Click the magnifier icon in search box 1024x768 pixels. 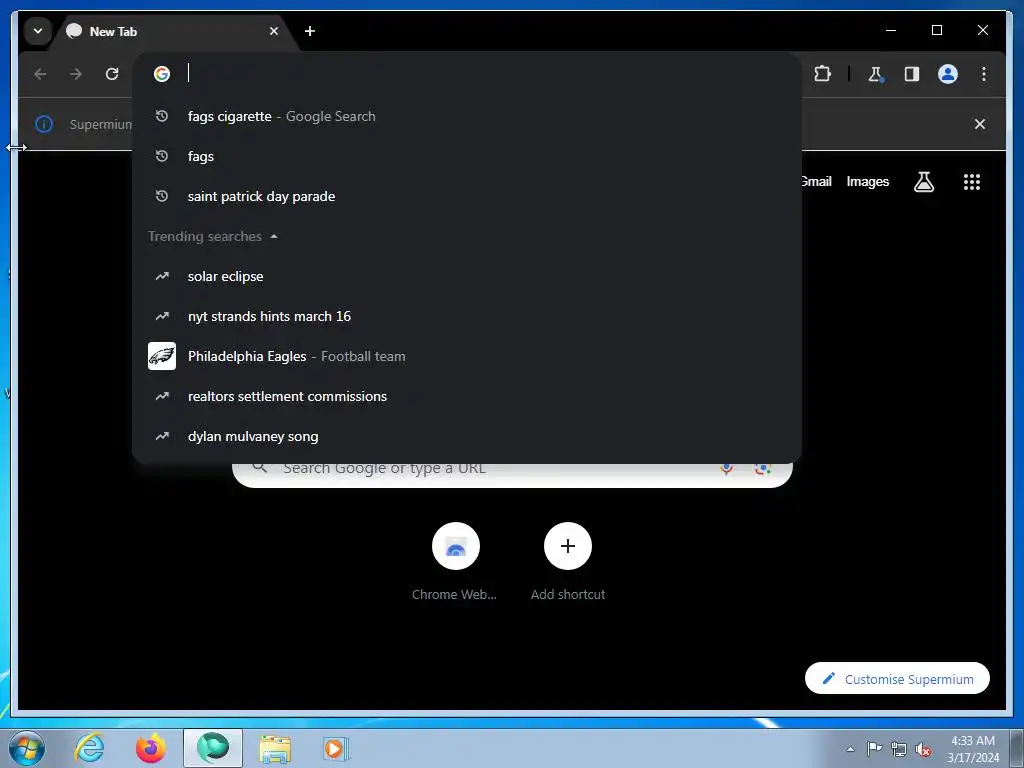pyautogui.click(x=259, y=467)
